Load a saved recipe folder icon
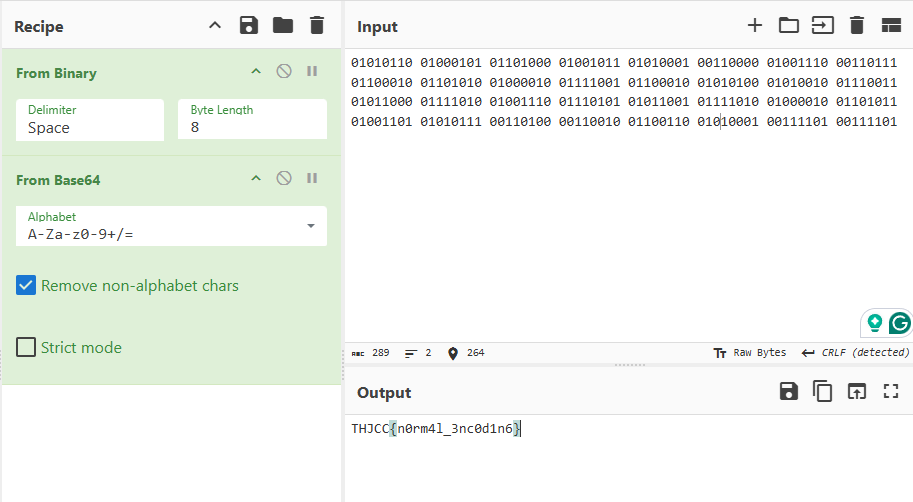The width and height of the screenshot is (913, 502). coord(283,26)
